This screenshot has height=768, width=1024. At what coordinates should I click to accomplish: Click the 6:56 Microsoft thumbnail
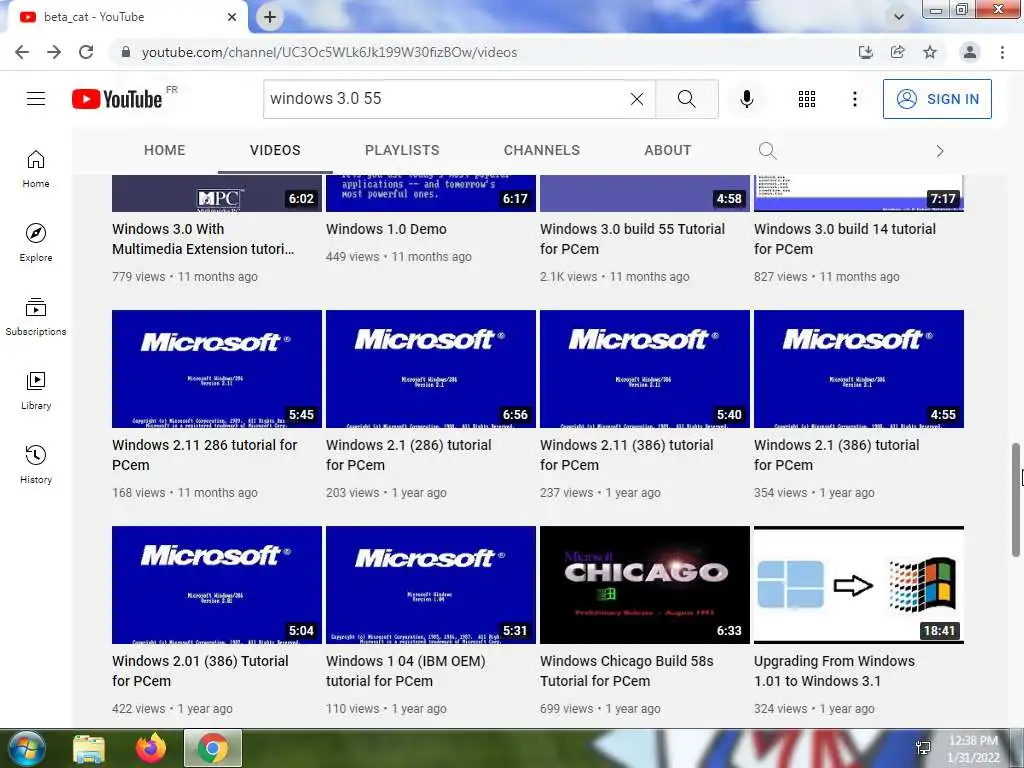pos(430,369)
